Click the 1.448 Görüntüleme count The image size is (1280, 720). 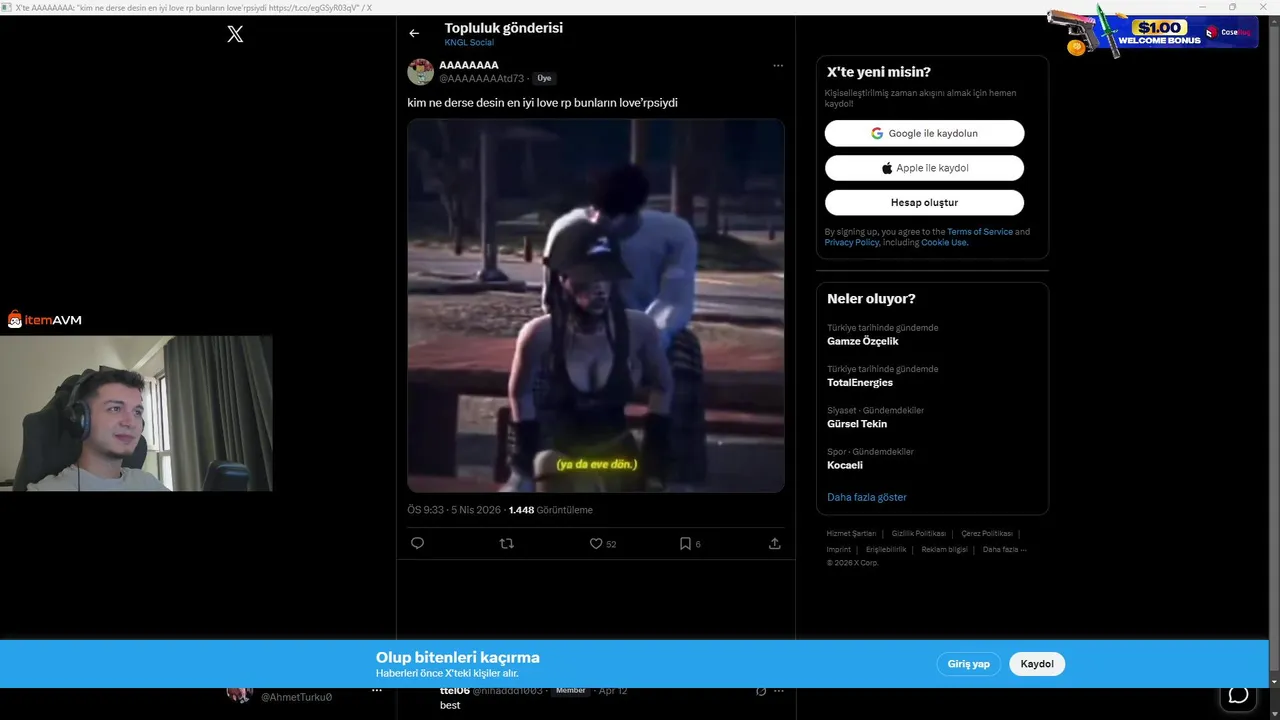pos(551,510)
